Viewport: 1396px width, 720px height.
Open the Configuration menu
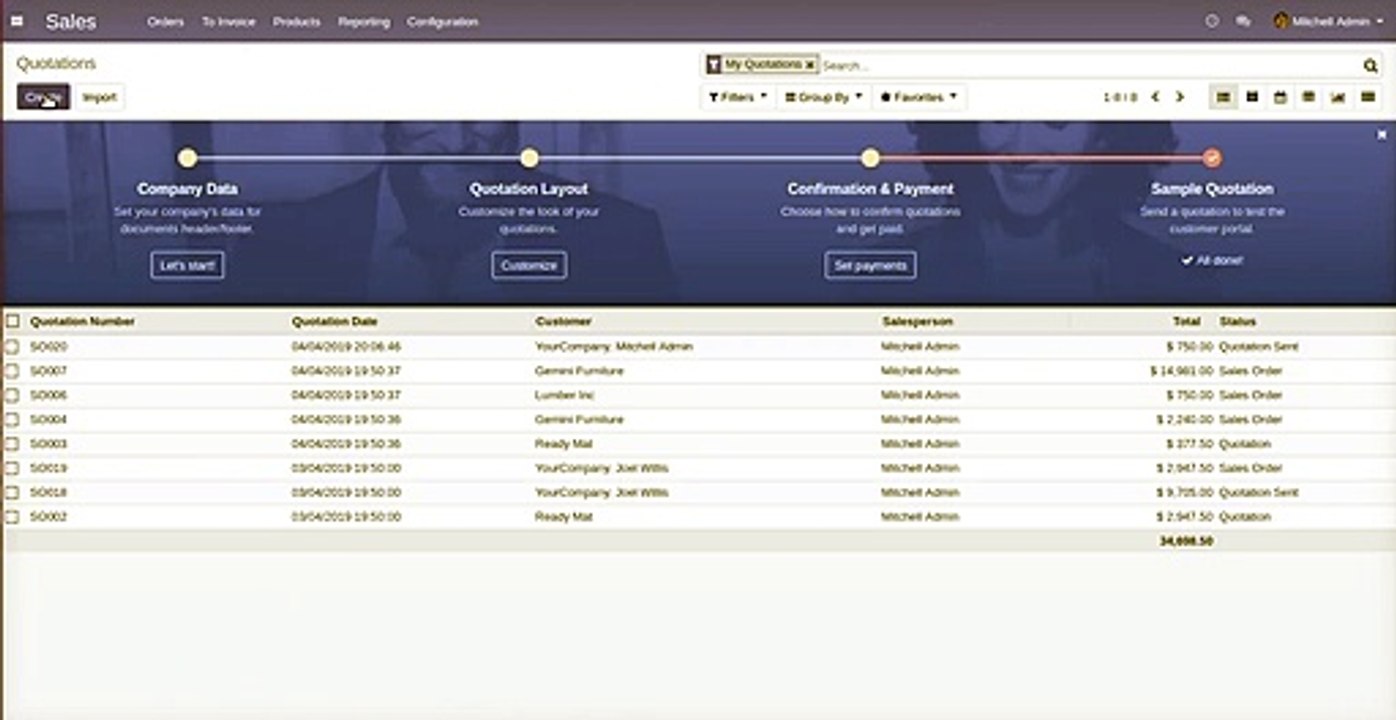[x=442, y=21]
